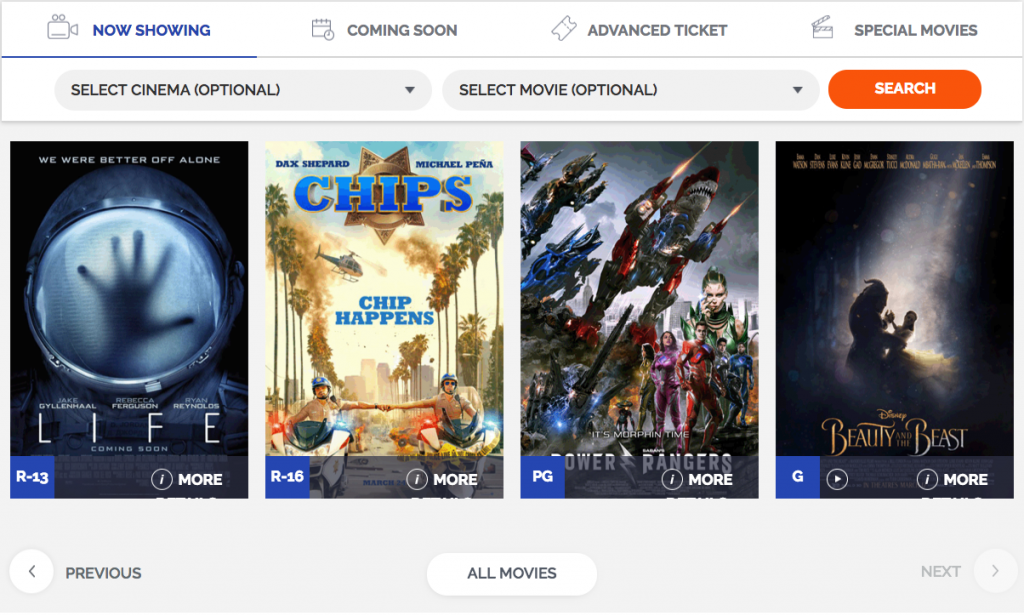
Task: Open the Advanced Ticket tab
Action: pyautogui.click(x=639, y=30)
